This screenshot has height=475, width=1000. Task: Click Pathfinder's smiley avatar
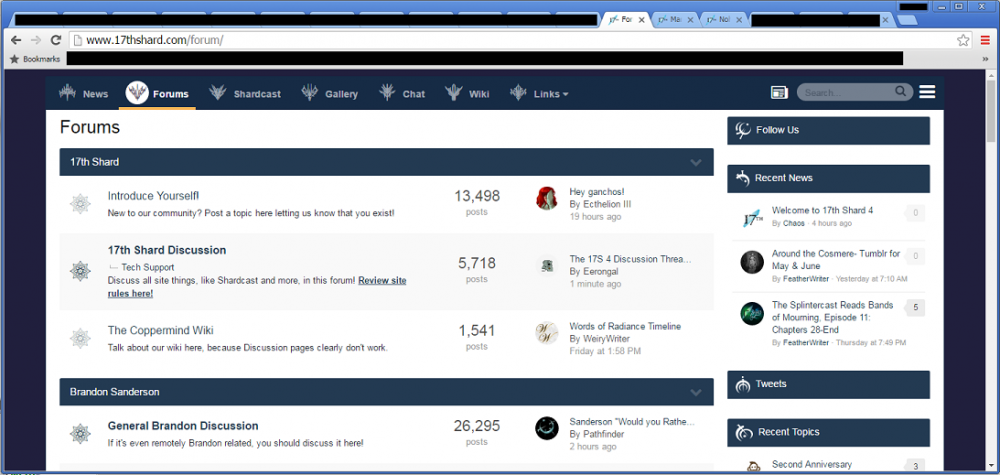[547, 428]
